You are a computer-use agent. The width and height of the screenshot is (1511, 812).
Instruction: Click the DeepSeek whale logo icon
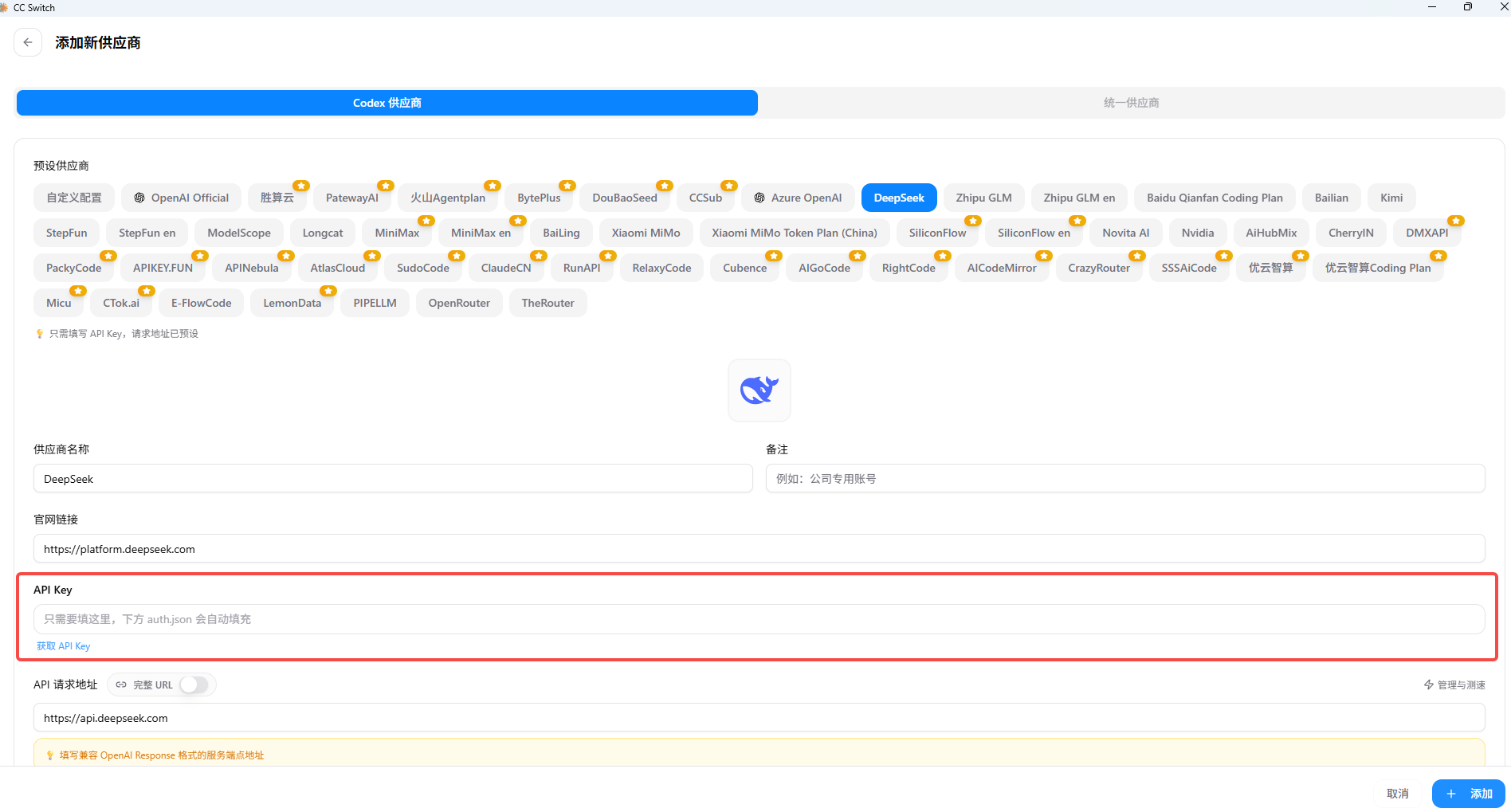(759, 390)
